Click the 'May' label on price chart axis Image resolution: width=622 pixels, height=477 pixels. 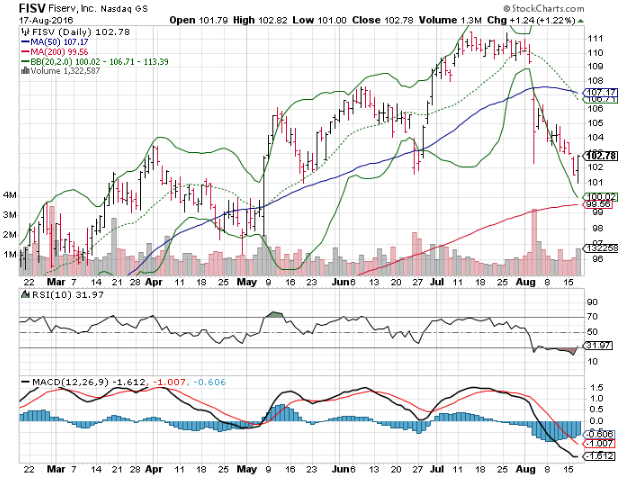[x=246, y=282]
